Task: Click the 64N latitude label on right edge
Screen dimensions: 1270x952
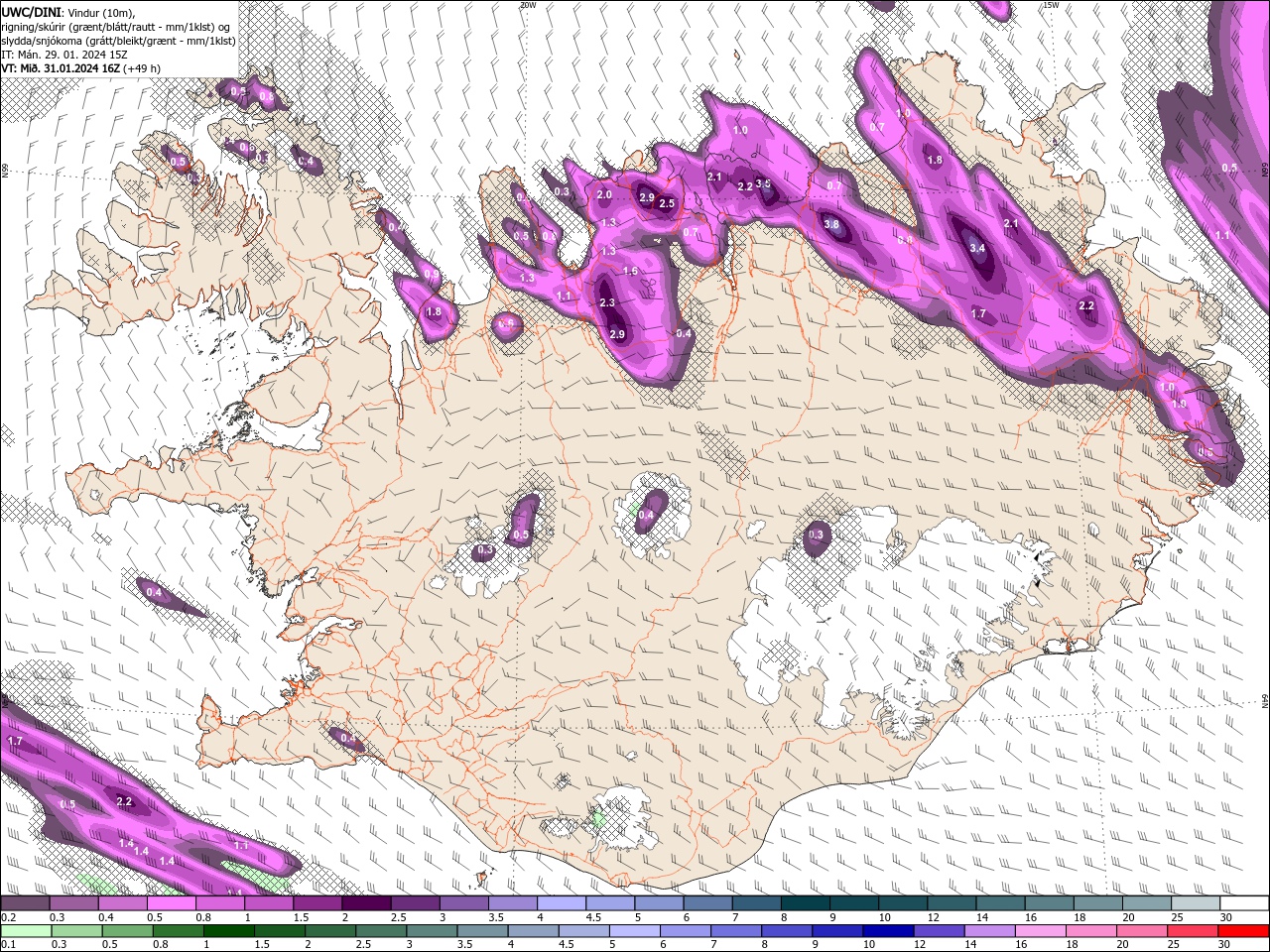Action: coord(1265,701)
